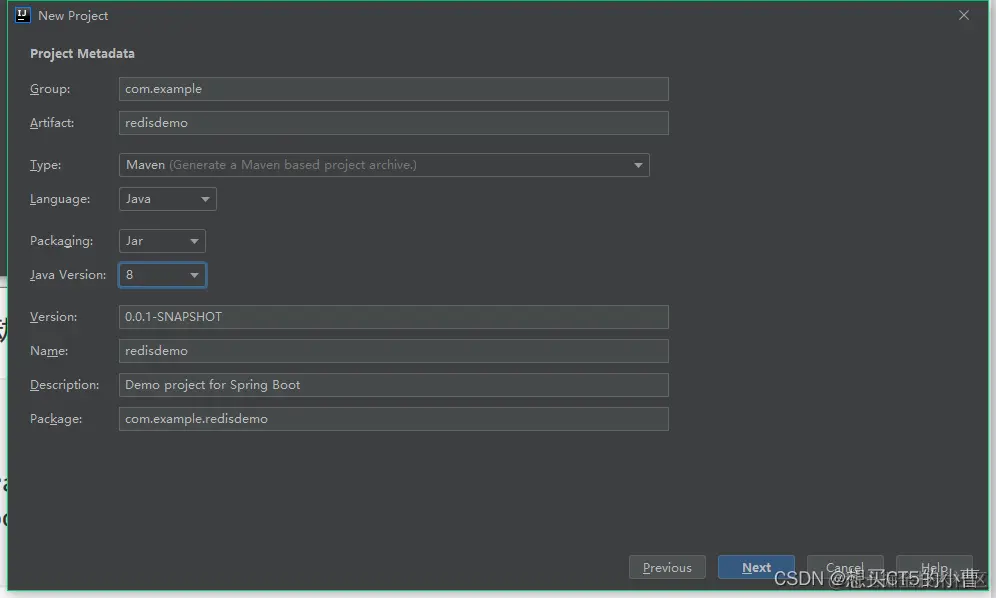The height and width of the screenshot is (598, 996).
Task: Click the IntelliJ IDEA logo icon
Action: pos(23,15)
